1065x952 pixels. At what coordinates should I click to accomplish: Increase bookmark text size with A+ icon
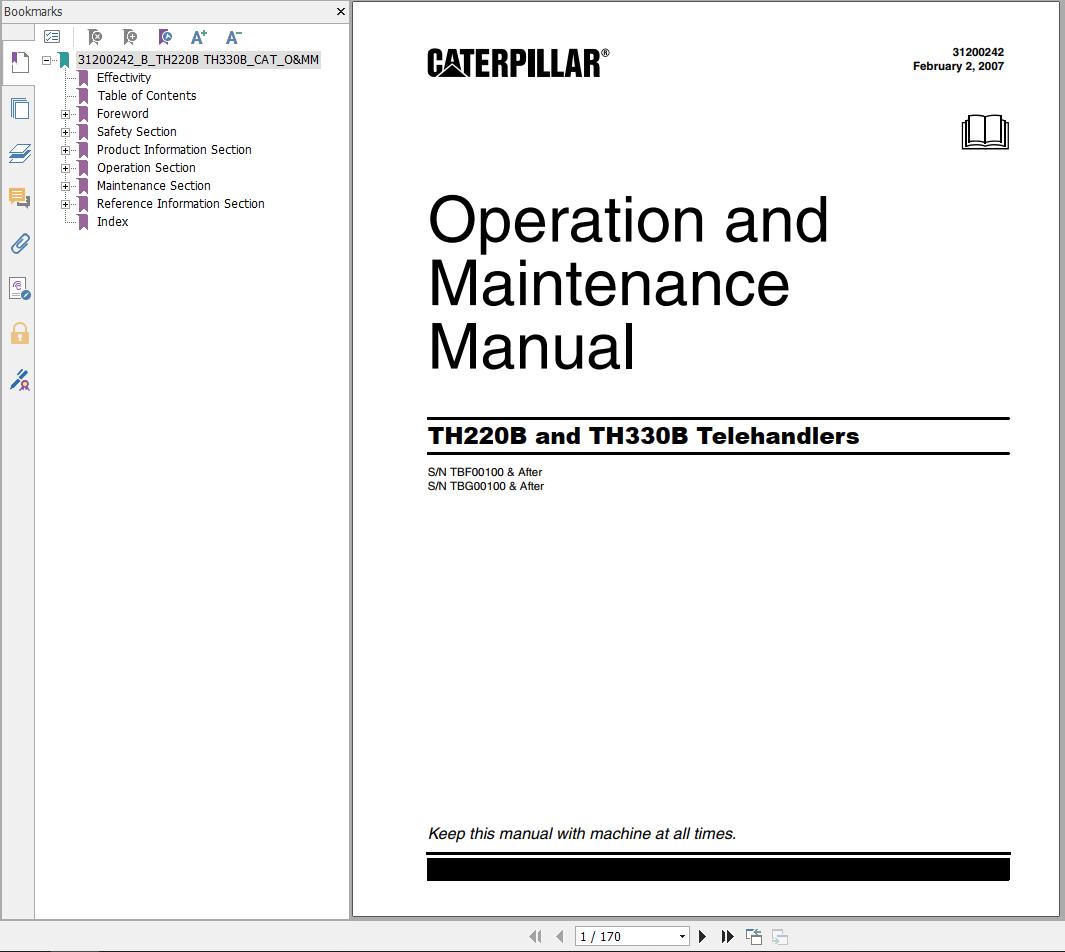click(198, 36)
